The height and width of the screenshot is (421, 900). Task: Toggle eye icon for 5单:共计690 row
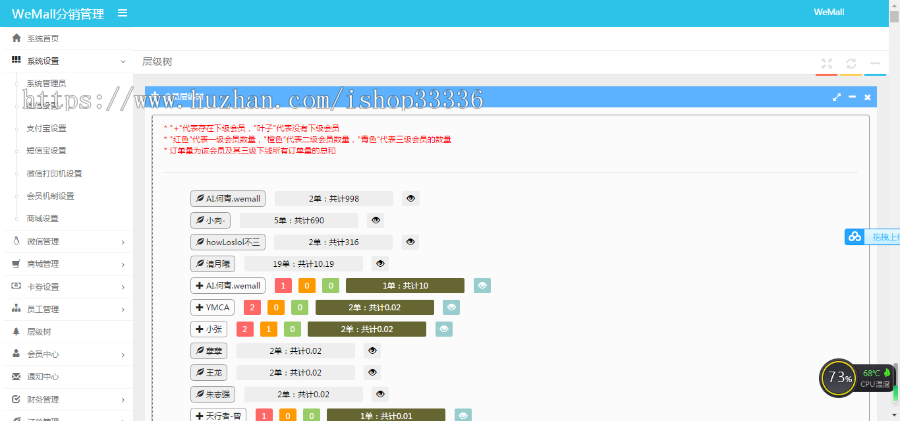[x=375, y=221]
